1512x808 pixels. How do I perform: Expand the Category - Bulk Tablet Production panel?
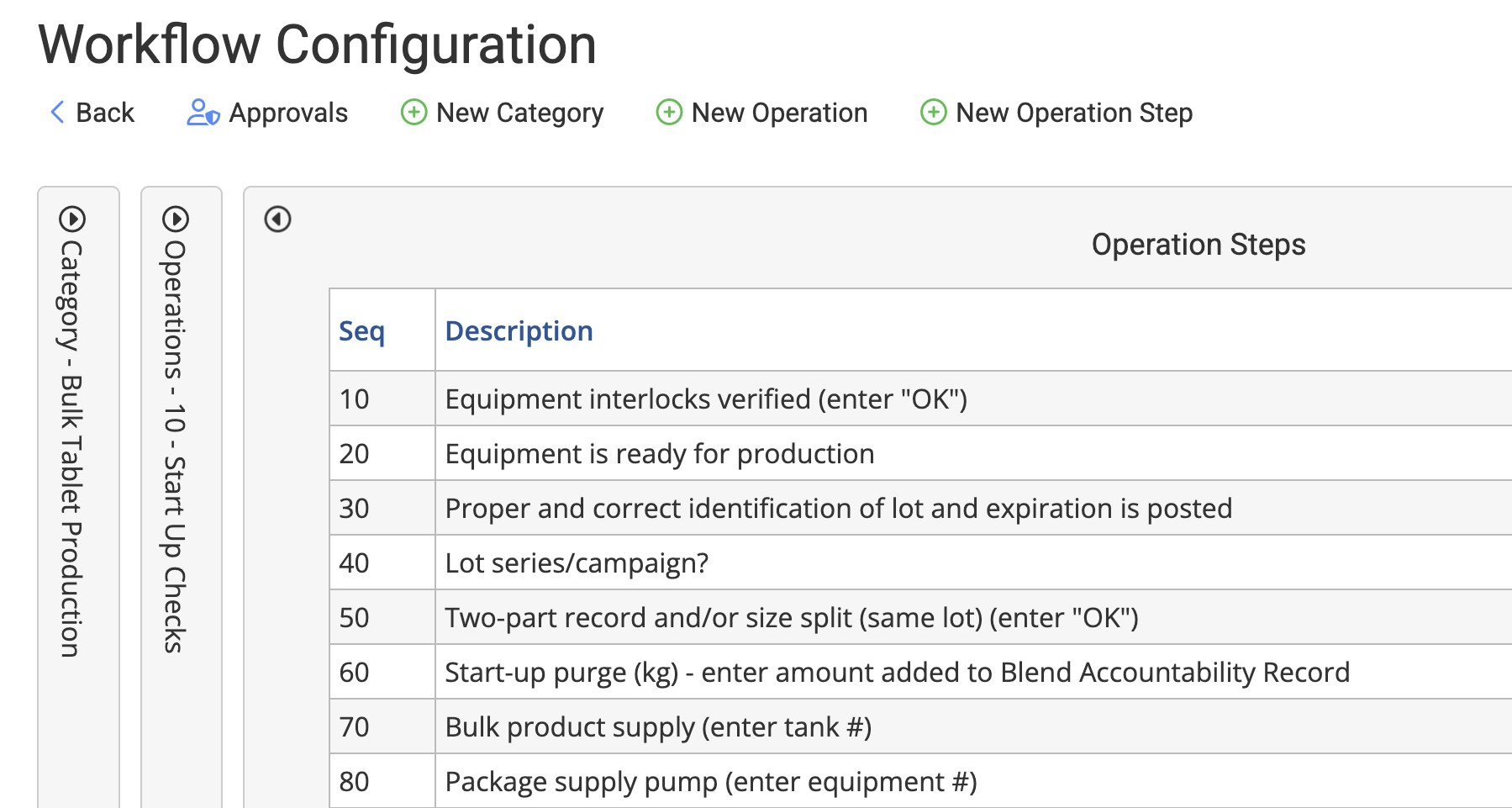[72, 219]
